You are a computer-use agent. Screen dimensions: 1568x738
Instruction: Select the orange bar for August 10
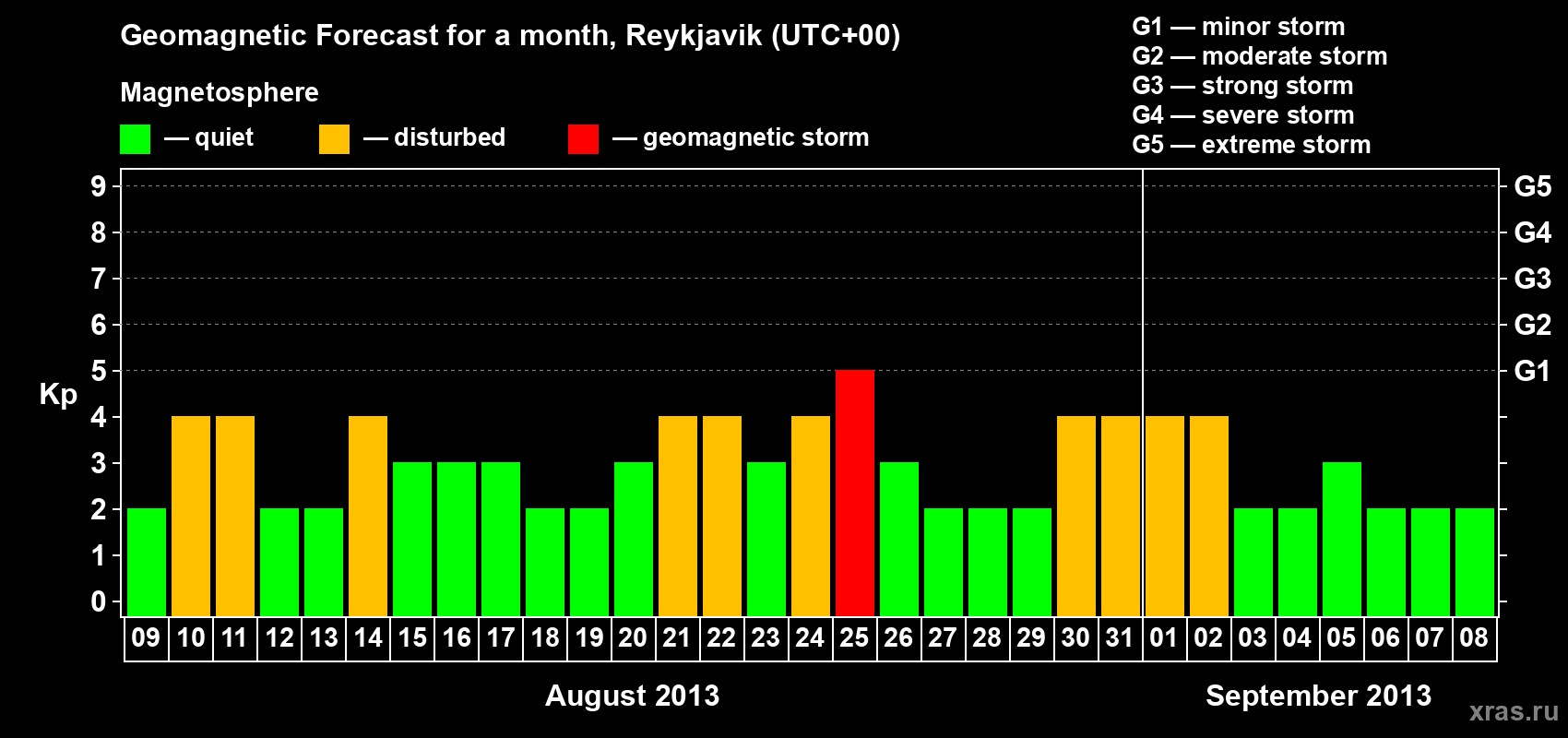191,516
